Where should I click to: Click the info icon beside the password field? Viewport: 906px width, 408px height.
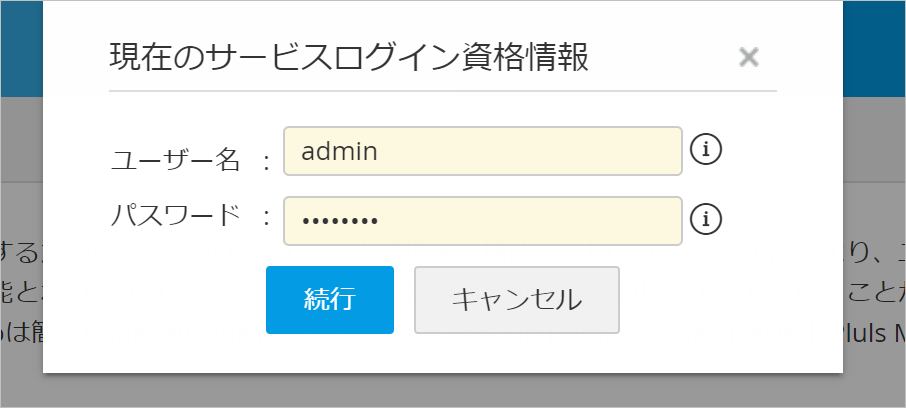[x=706, y=218]
